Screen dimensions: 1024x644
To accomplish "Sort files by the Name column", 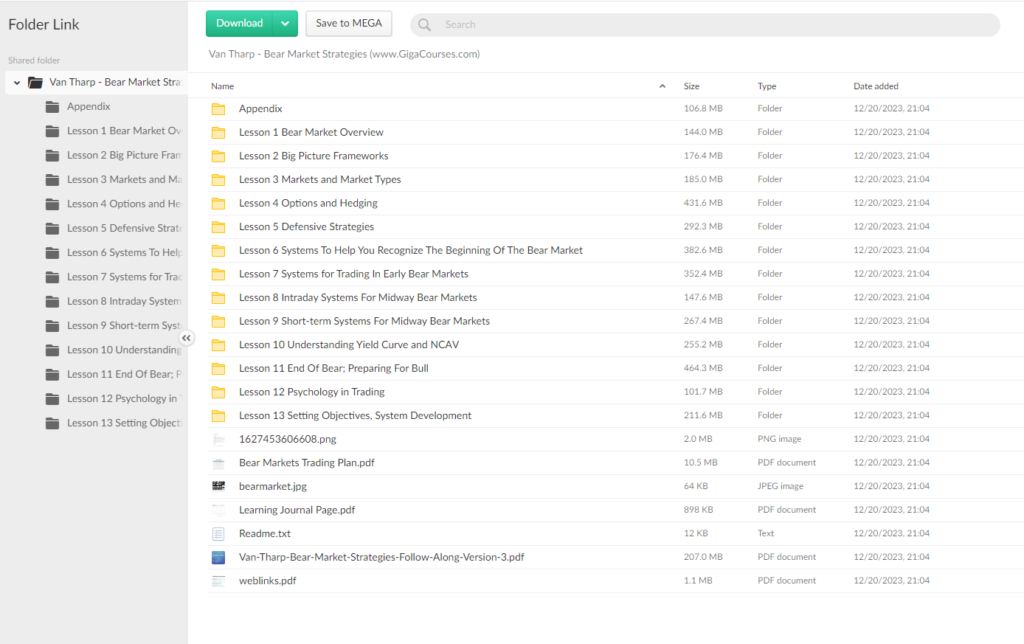I will pos(223,86).
